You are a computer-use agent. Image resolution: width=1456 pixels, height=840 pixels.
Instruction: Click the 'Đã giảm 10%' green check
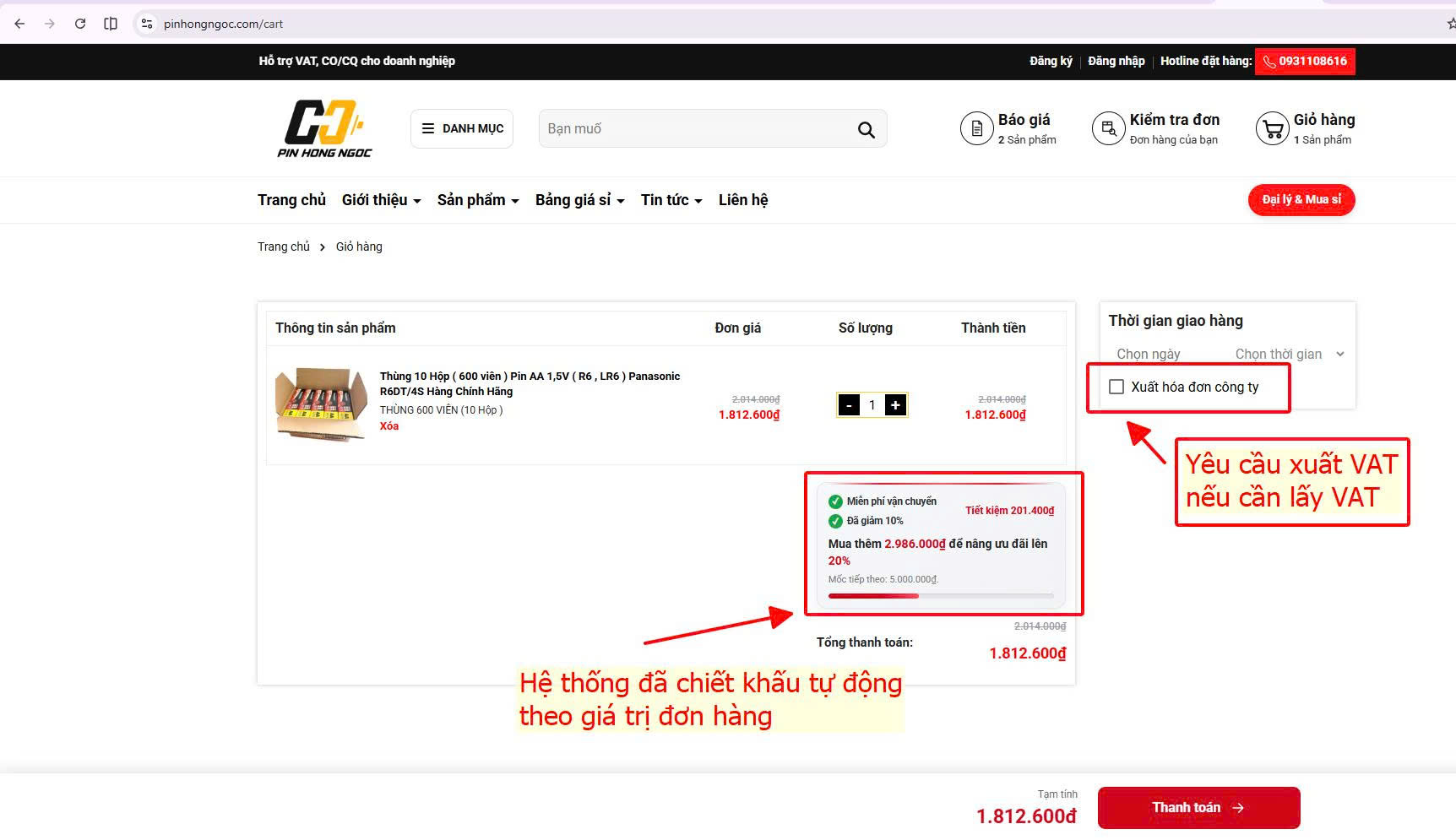point(835,521)
